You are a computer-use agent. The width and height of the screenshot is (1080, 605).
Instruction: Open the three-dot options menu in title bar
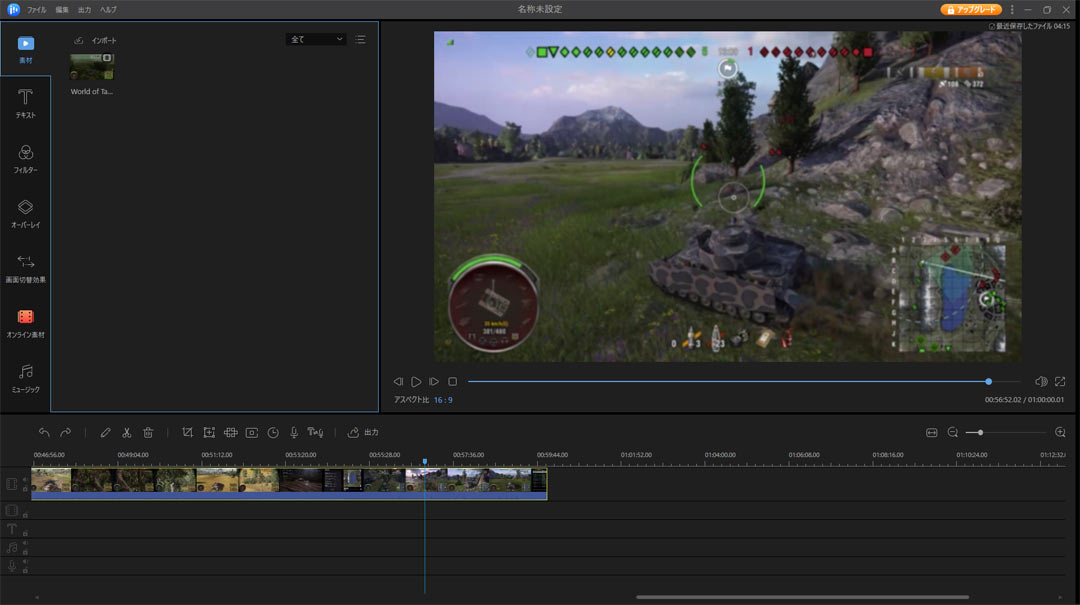1012,10
